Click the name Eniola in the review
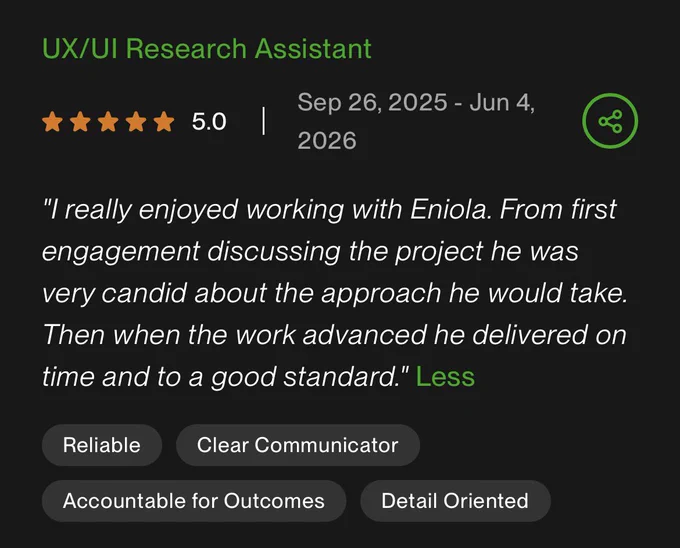The image size is (680, 548). coord(448,209)
